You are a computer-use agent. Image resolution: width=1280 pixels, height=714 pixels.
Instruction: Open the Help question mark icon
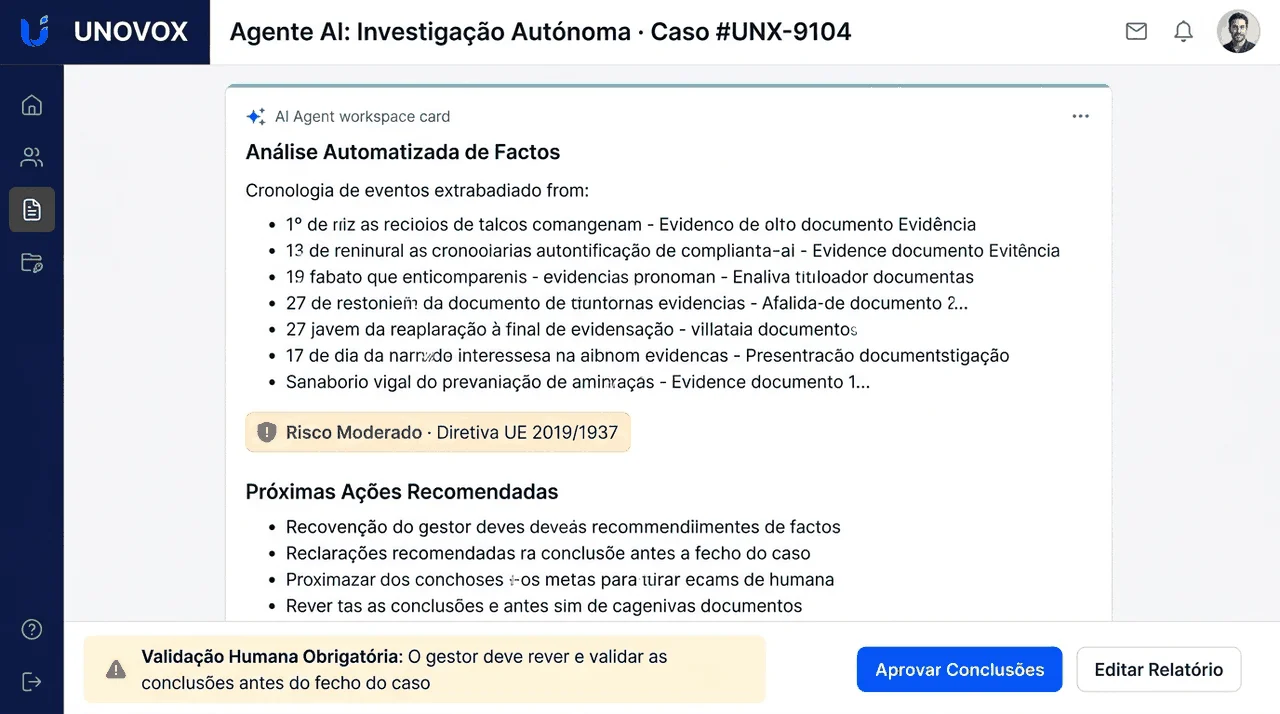click(32, 629)
